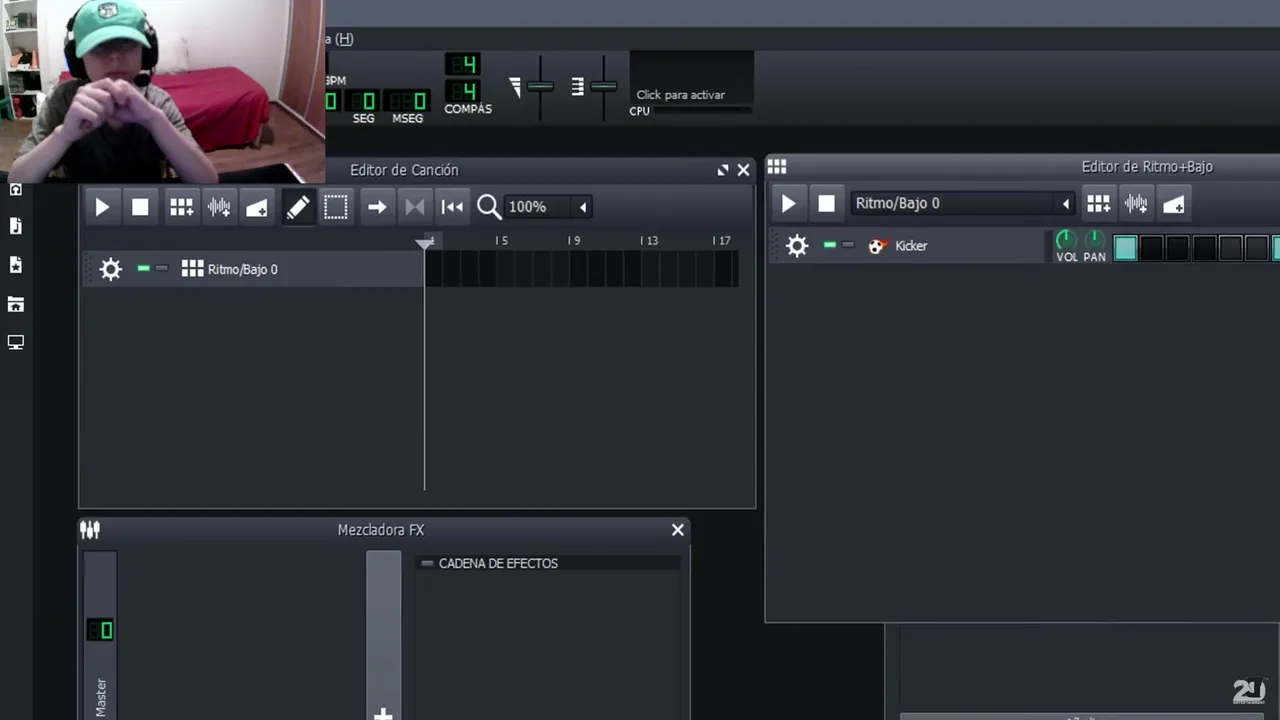Maximize the Editor de Canción window

coord(723,170)
